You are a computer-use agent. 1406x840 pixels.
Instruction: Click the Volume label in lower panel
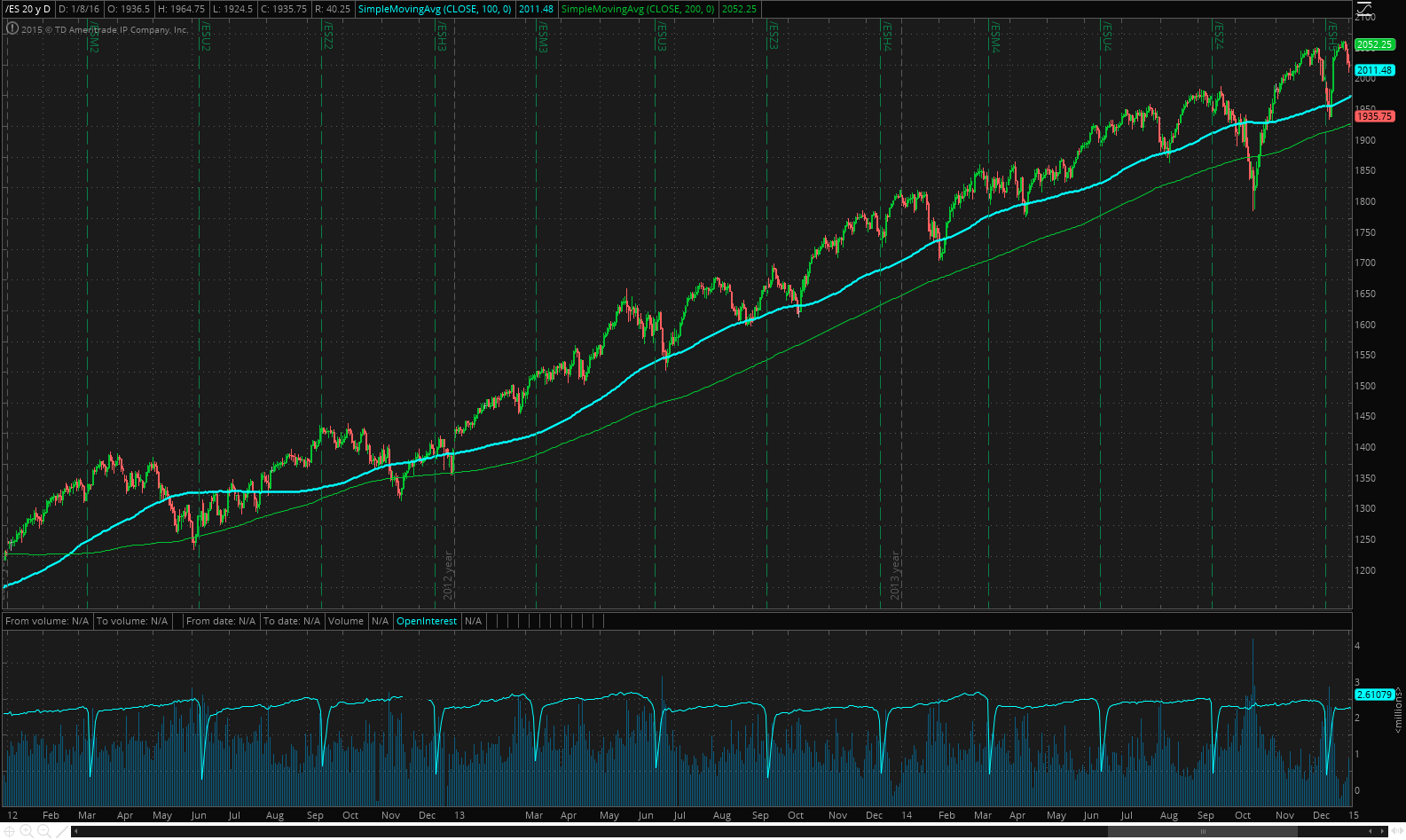pyautogui.click(x=346, y=621)
